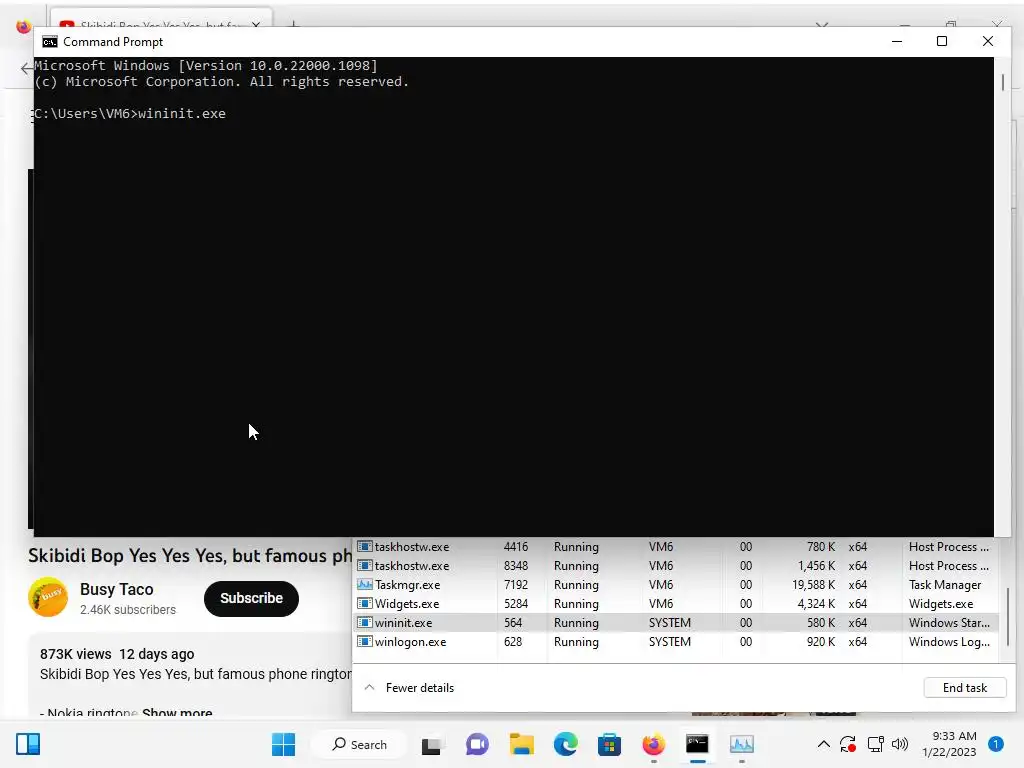Open Widgets panel icon on taskbar
The width and height of the screenshot is (1024, 768).
28,744
